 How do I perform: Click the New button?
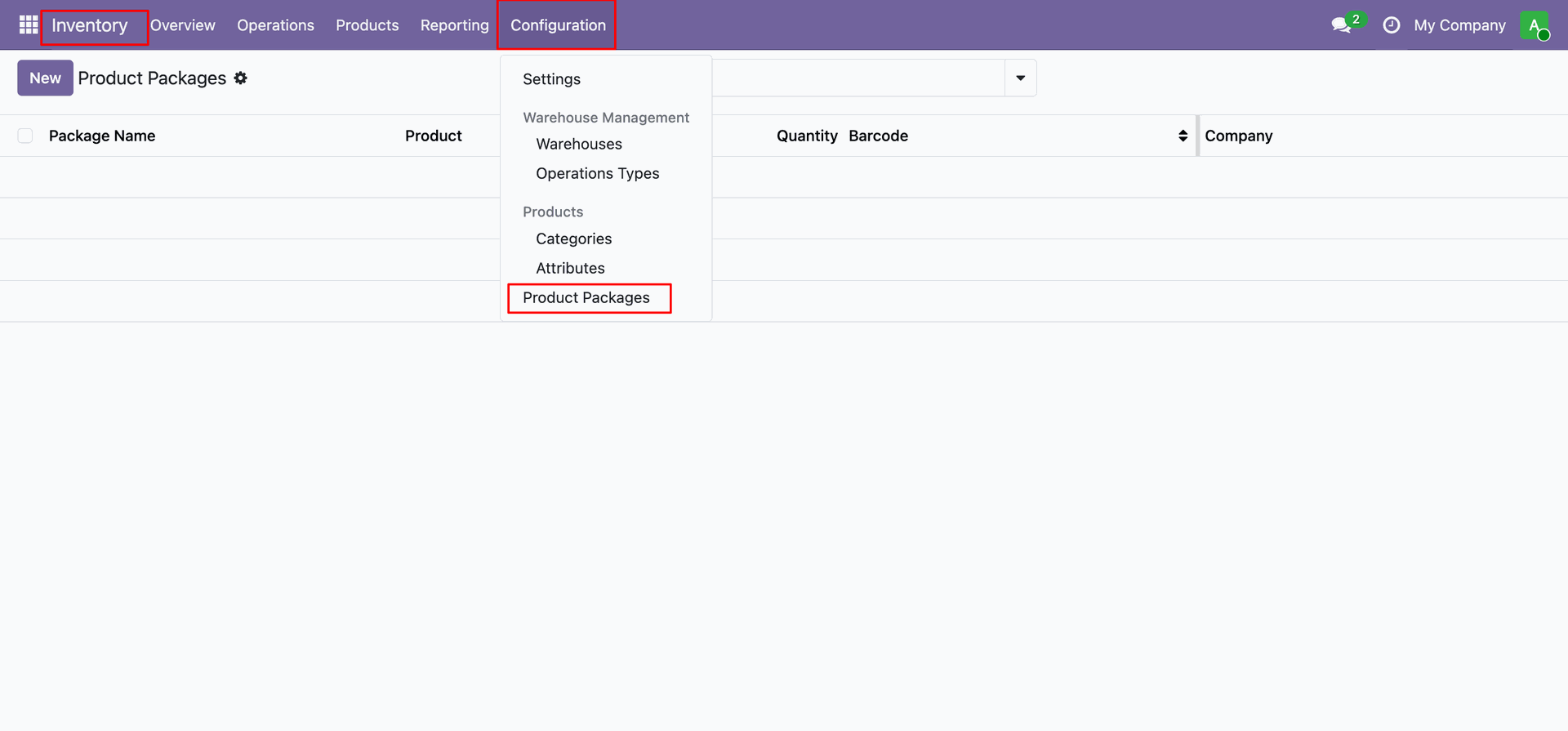45,78
